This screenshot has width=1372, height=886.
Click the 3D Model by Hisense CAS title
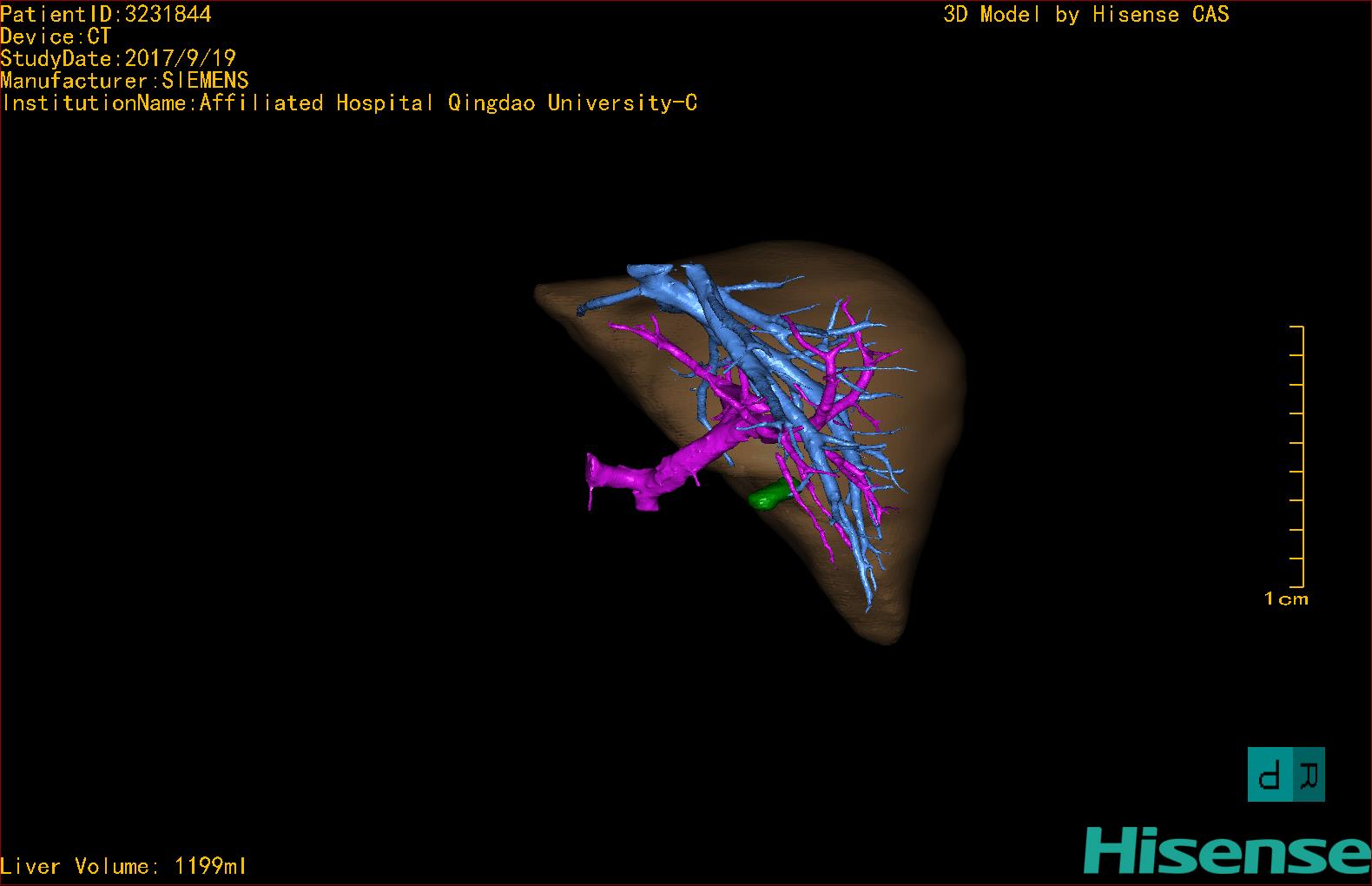coord(1085,14)
